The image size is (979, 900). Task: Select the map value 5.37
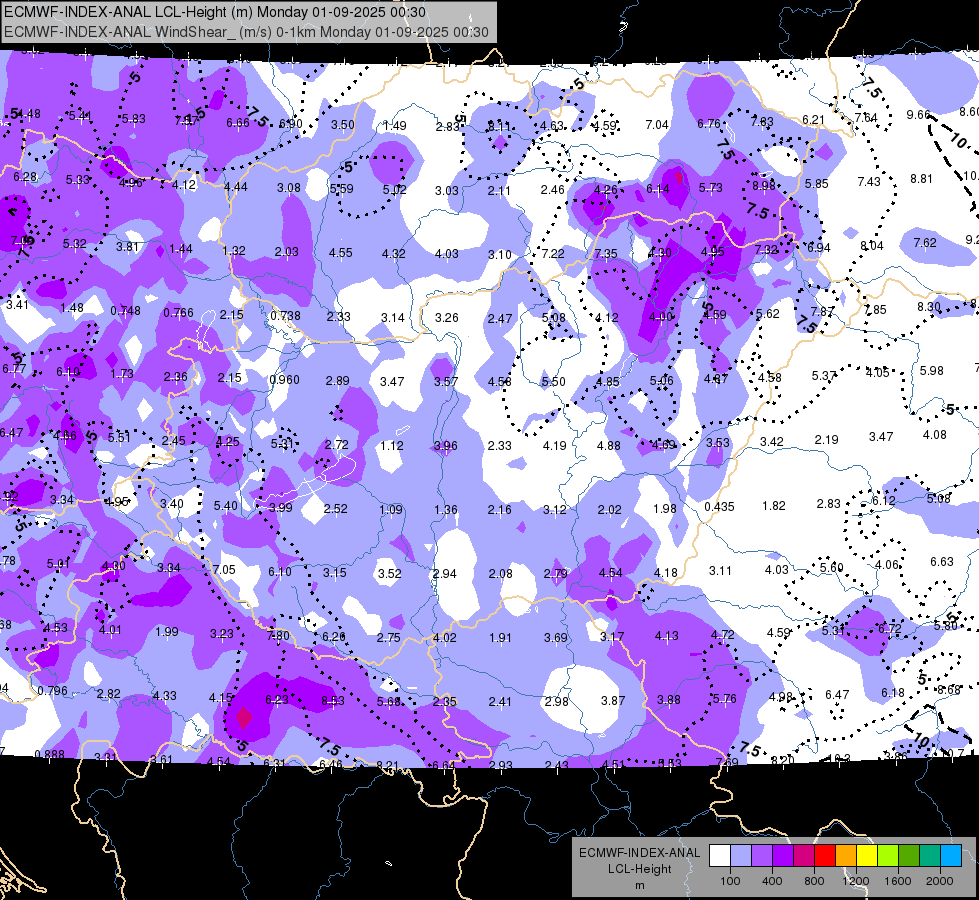824,375
